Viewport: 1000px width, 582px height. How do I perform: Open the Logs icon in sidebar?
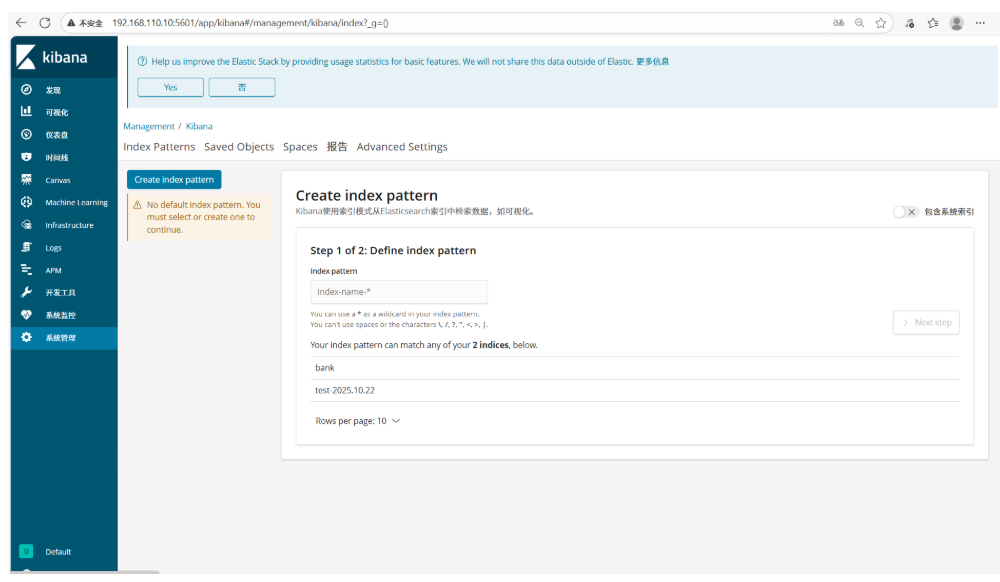click(26, 247)
